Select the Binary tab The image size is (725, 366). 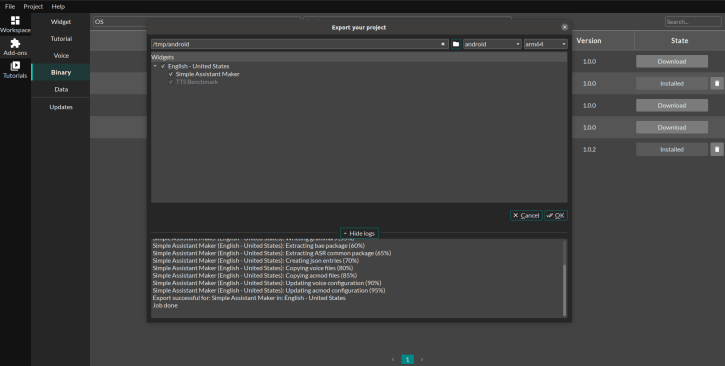coord(61,72)
